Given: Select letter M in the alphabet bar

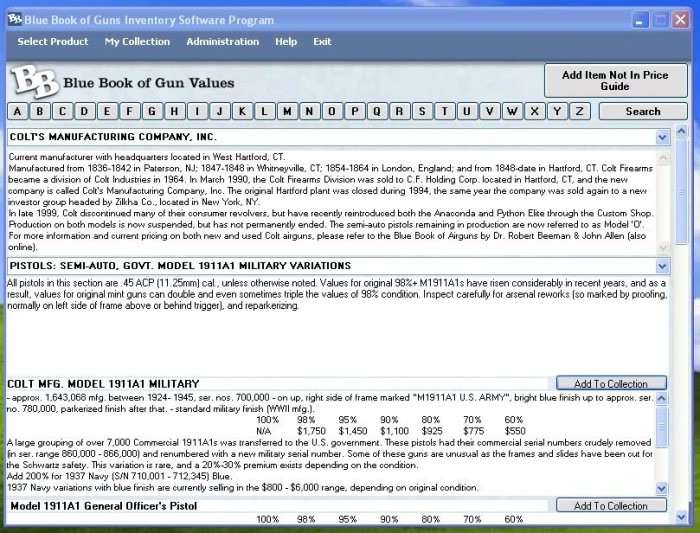Looking at the screenshot, I should [287, 111].
